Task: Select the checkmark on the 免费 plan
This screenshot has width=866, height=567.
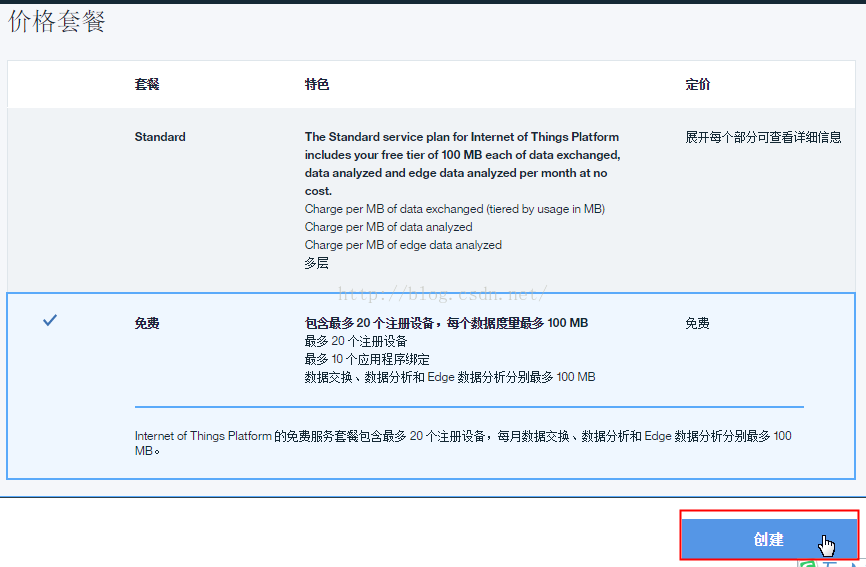Action: click(x=50, y=321)
